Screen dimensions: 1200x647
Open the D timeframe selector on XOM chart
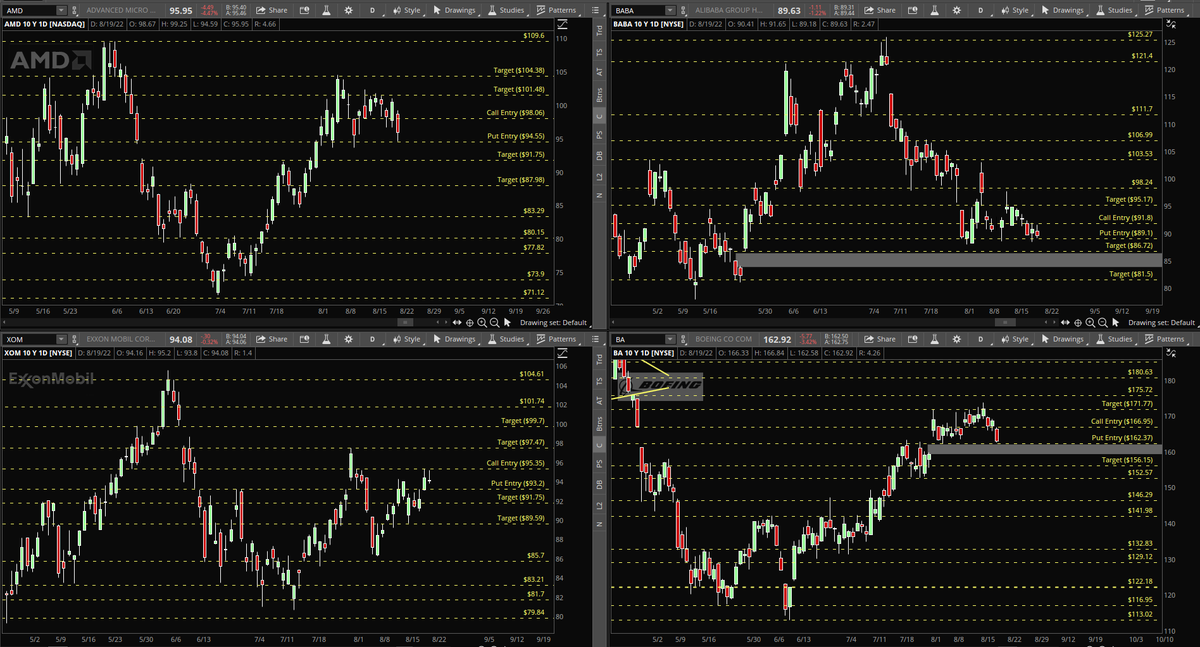coord(372,339)
